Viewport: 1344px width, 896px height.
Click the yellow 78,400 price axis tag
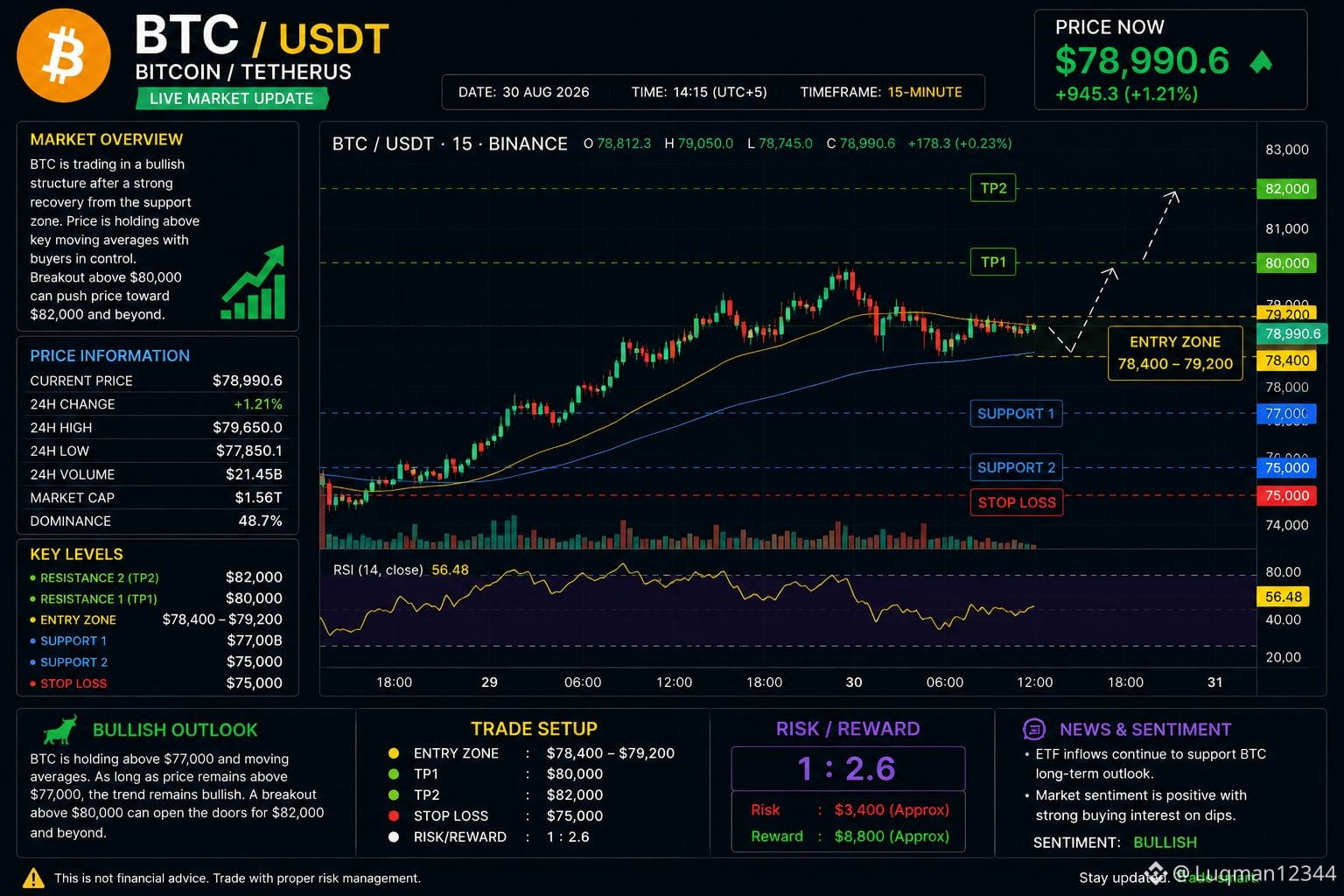(x=1286, y=360)
